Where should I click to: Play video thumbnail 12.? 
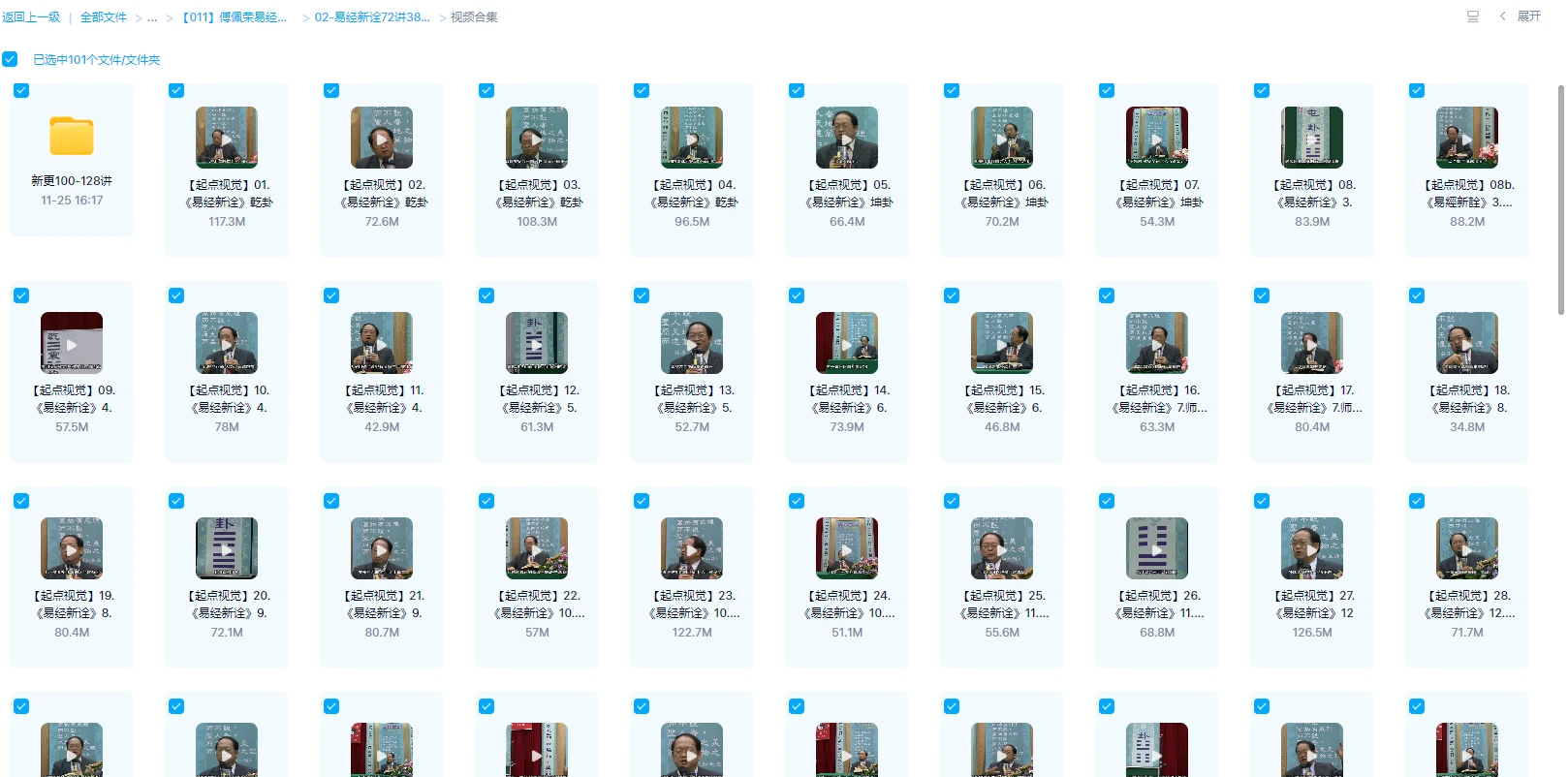(x=537, y=343)
